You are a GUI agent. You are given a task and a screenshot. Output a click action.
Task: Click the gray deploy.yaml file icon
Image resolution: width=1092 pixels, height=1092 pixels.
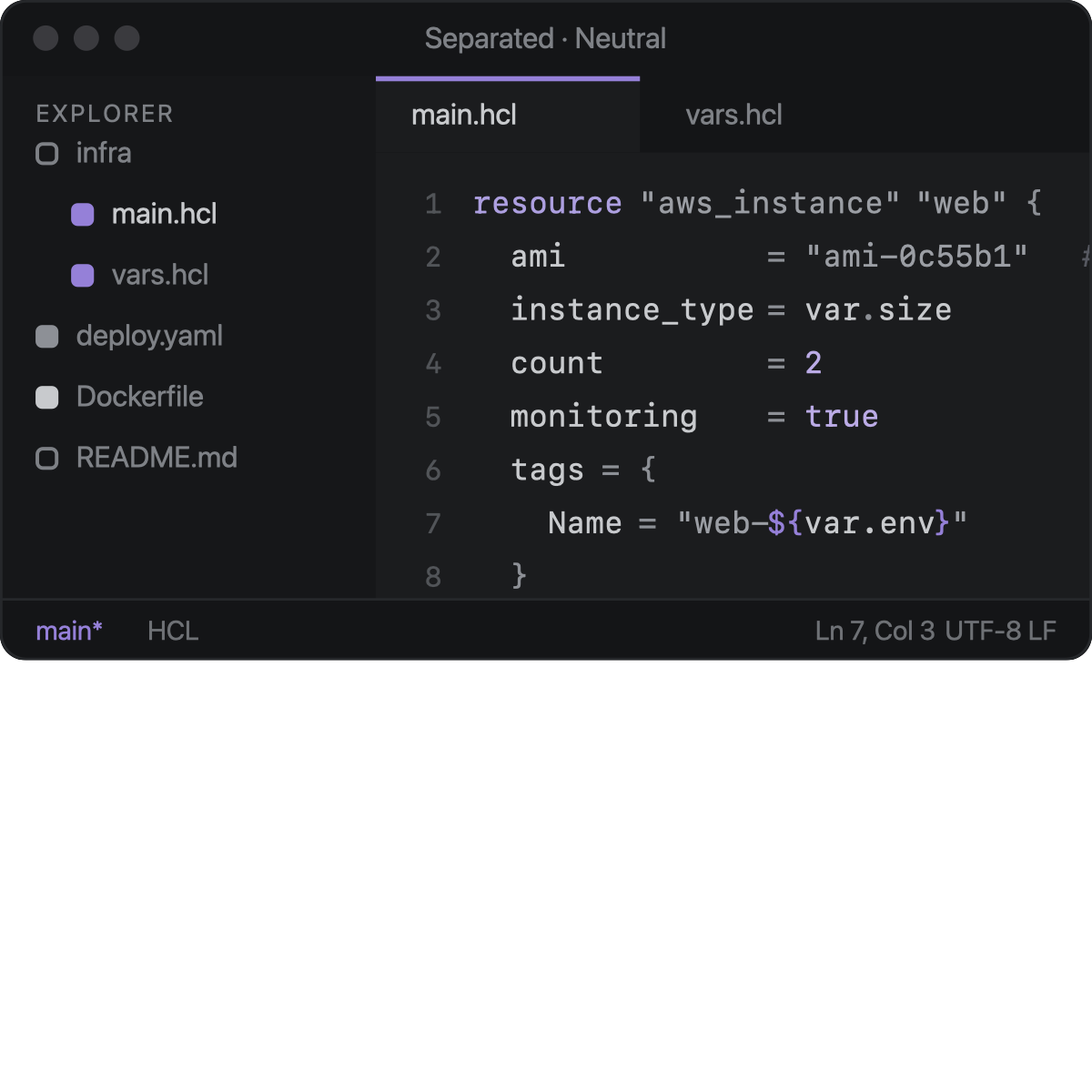[x=47, y=337]
